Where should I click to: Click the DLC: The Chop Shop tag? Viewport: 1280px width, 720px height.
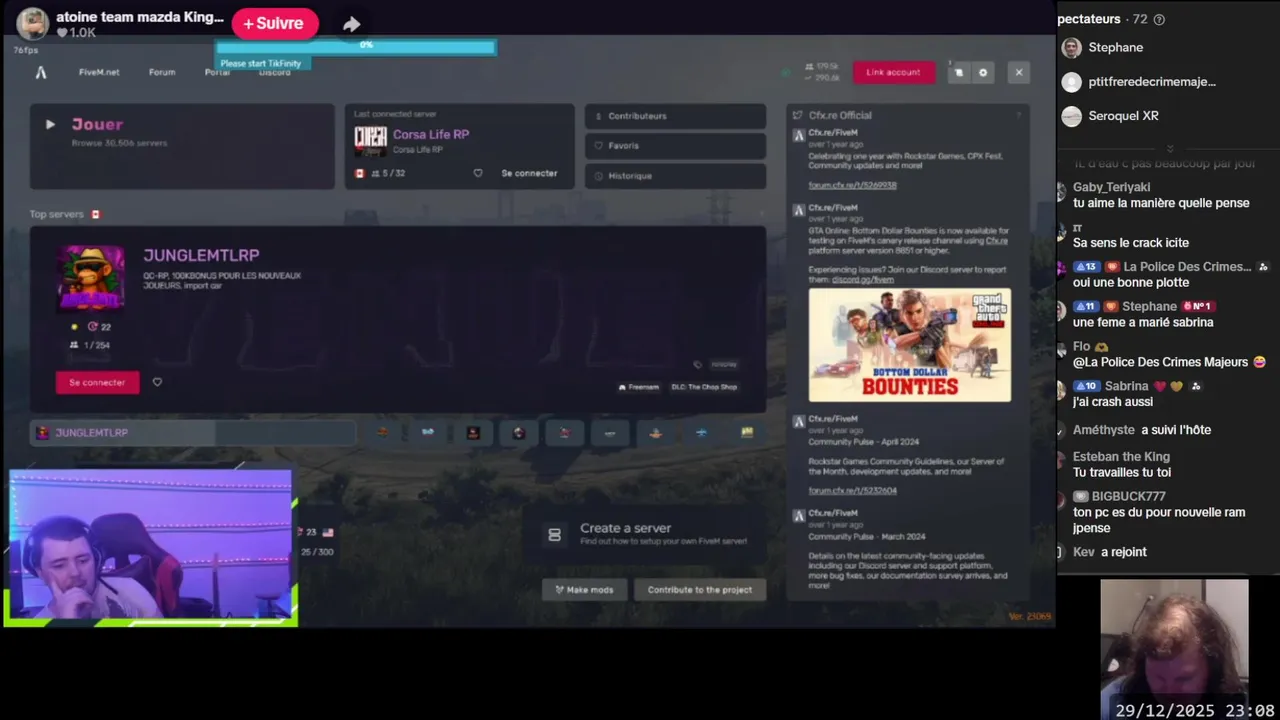click(704, 387)
